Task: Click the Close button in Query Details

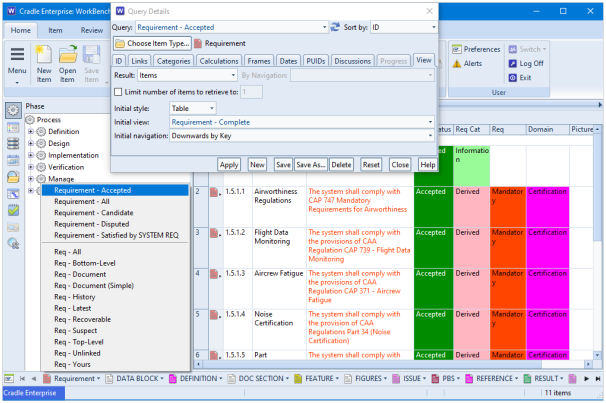Action: [x=400, y=165]
